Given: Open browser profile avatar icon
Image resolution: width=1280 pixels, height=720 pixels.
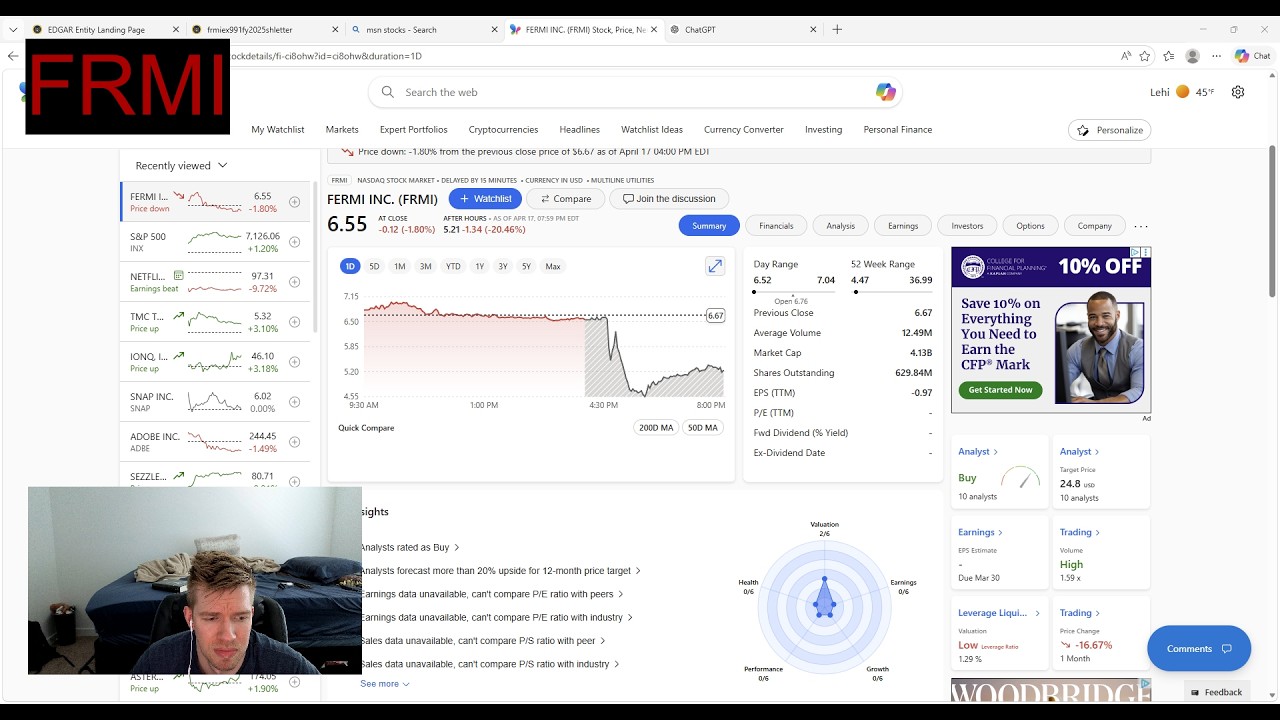Looking at the screenshot, I should click(1192, 56).
